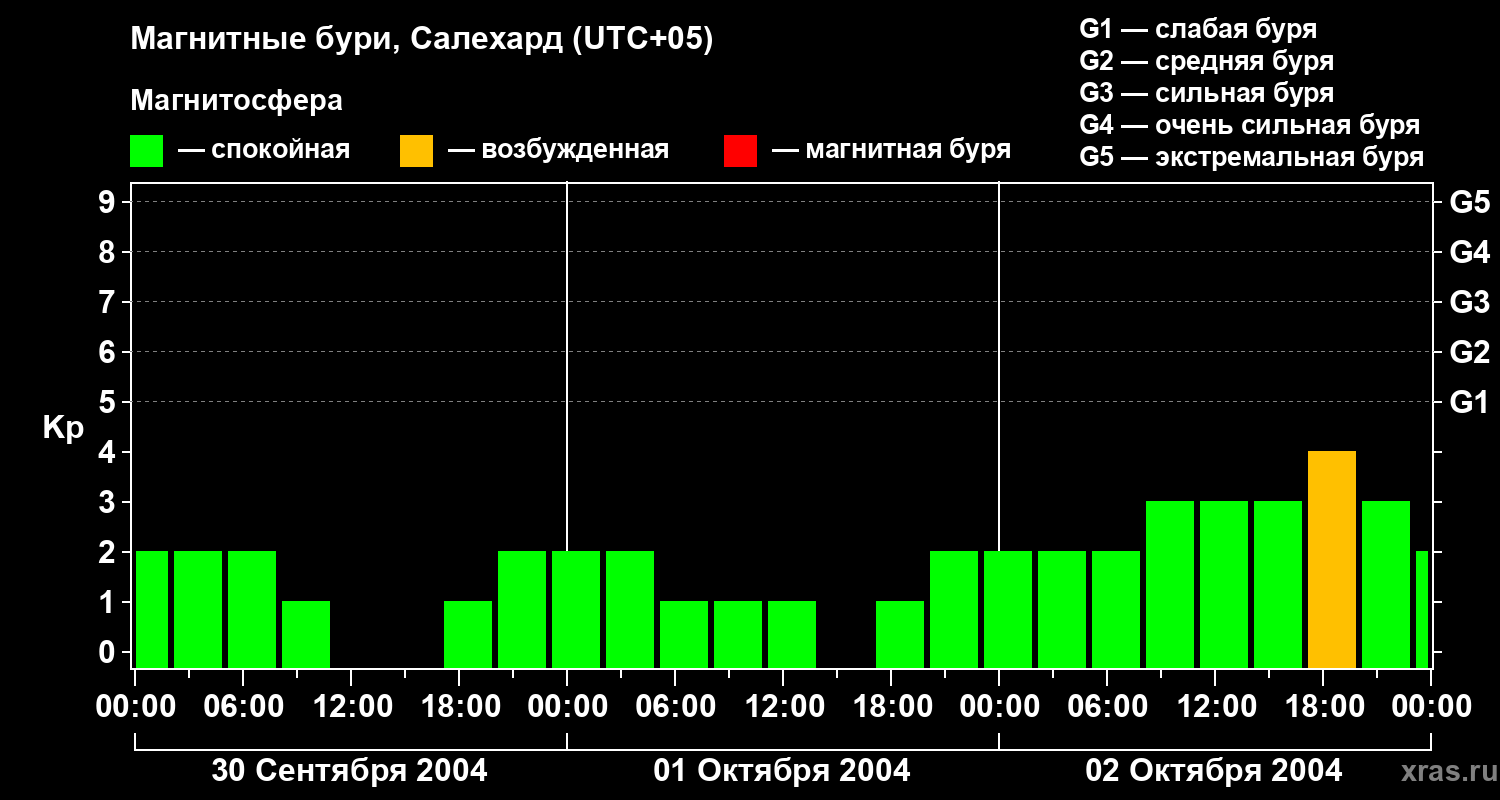Click the 'G1 — слабая буря' legend line
This screenshot has width=1500, height=800.
[1198, 28]
